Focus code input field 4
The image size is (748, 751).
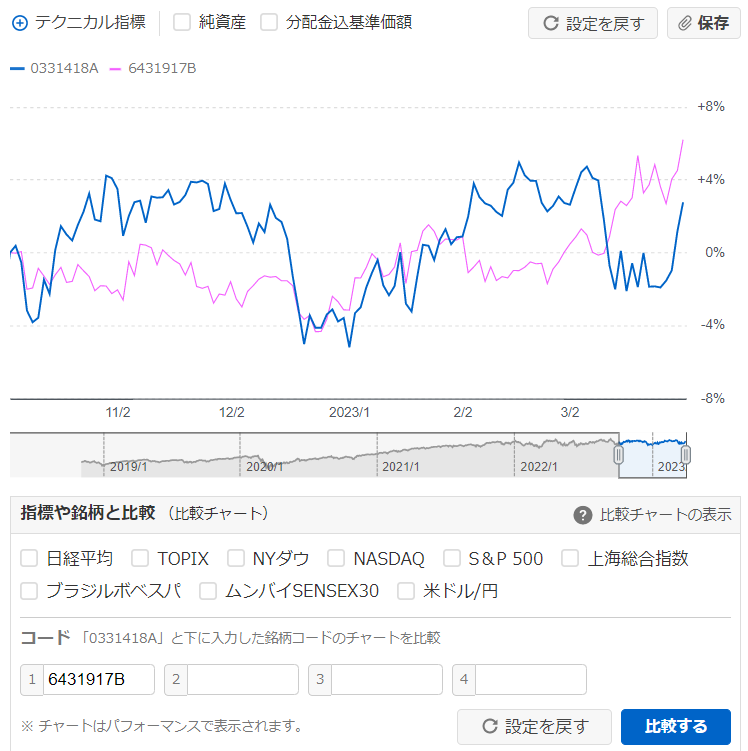click(x=531, y=679)
